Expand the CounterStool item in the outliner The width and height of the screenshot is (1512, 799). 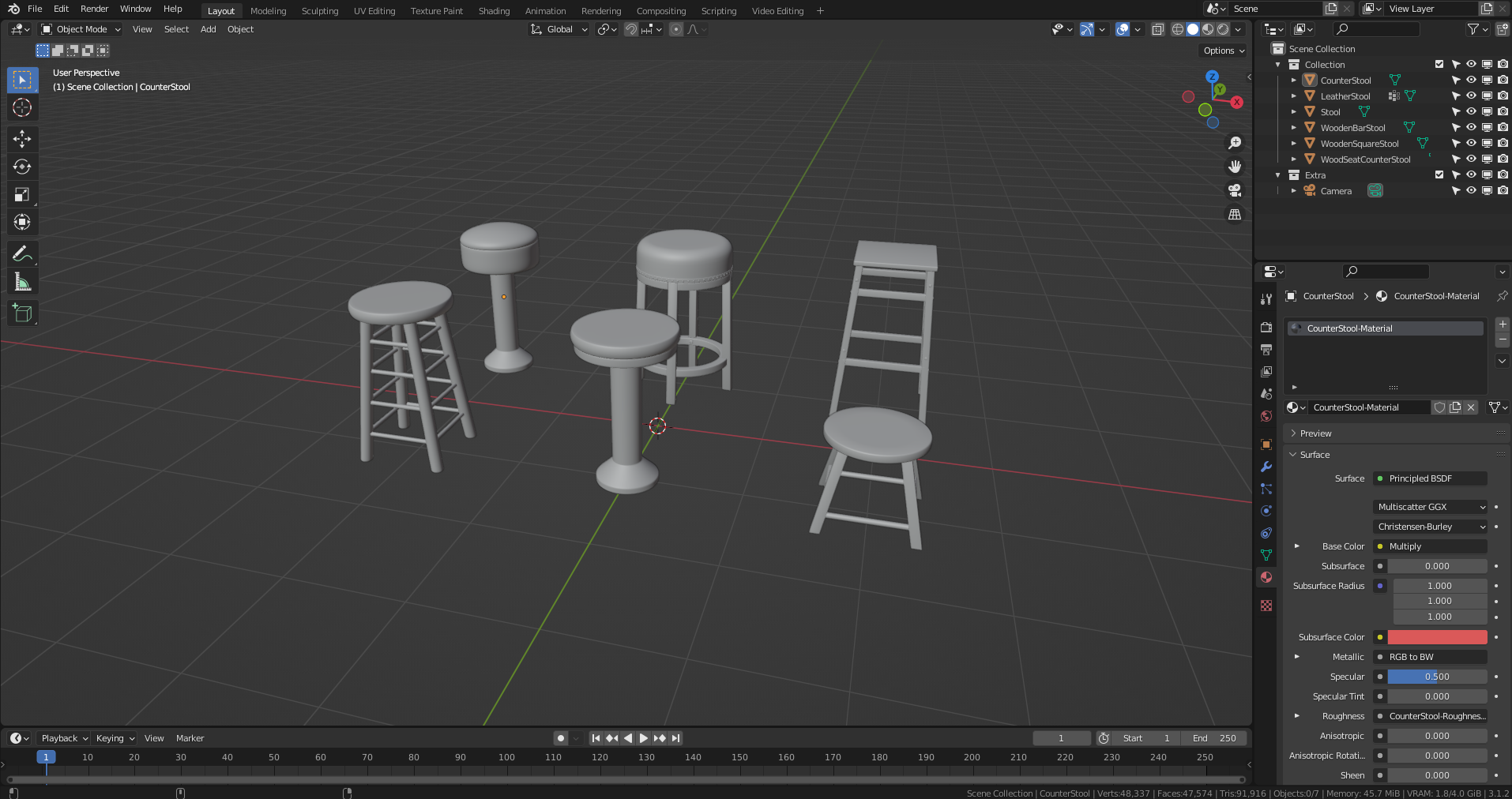pos(1293,80)
